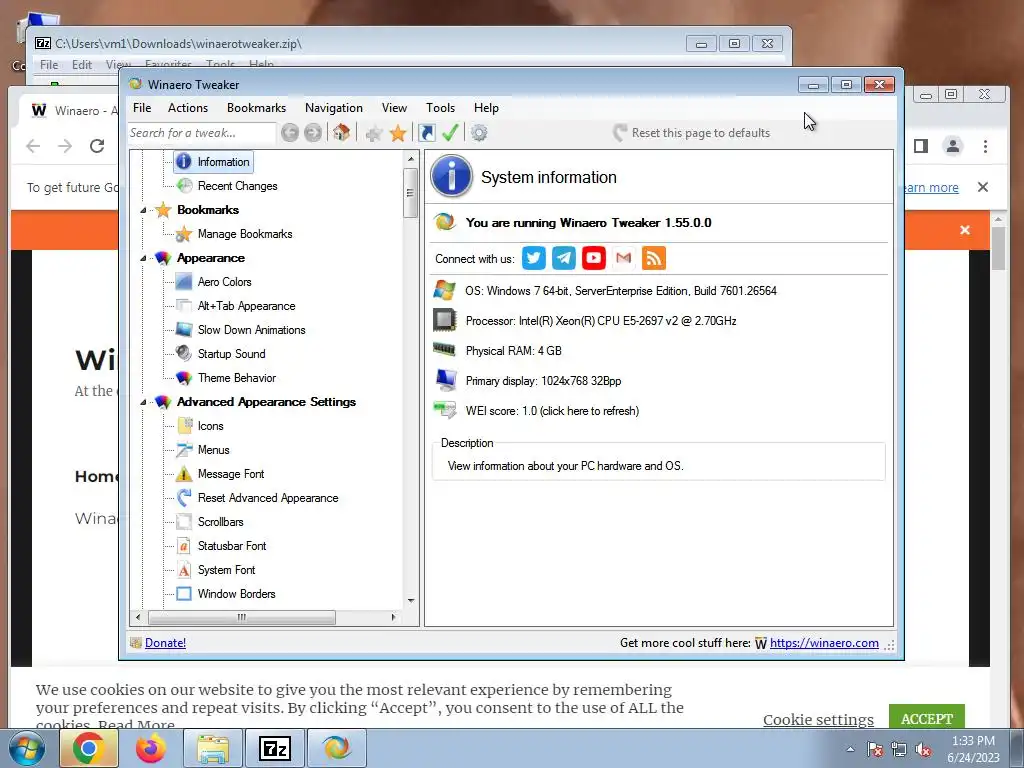Open the YouTube social icon
The width and height of the screenshot is (1024, 768).
594,258
